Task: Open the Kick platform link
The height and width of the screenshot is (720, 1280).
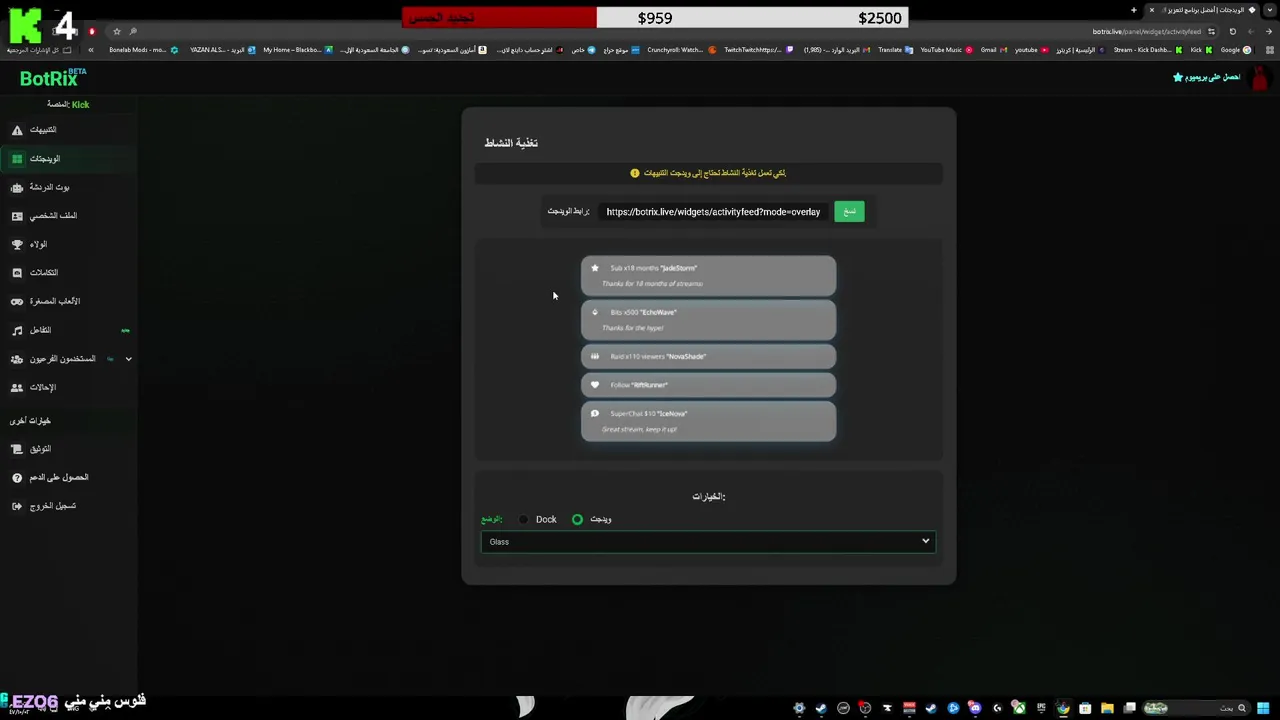Action: tap(80, 104)
